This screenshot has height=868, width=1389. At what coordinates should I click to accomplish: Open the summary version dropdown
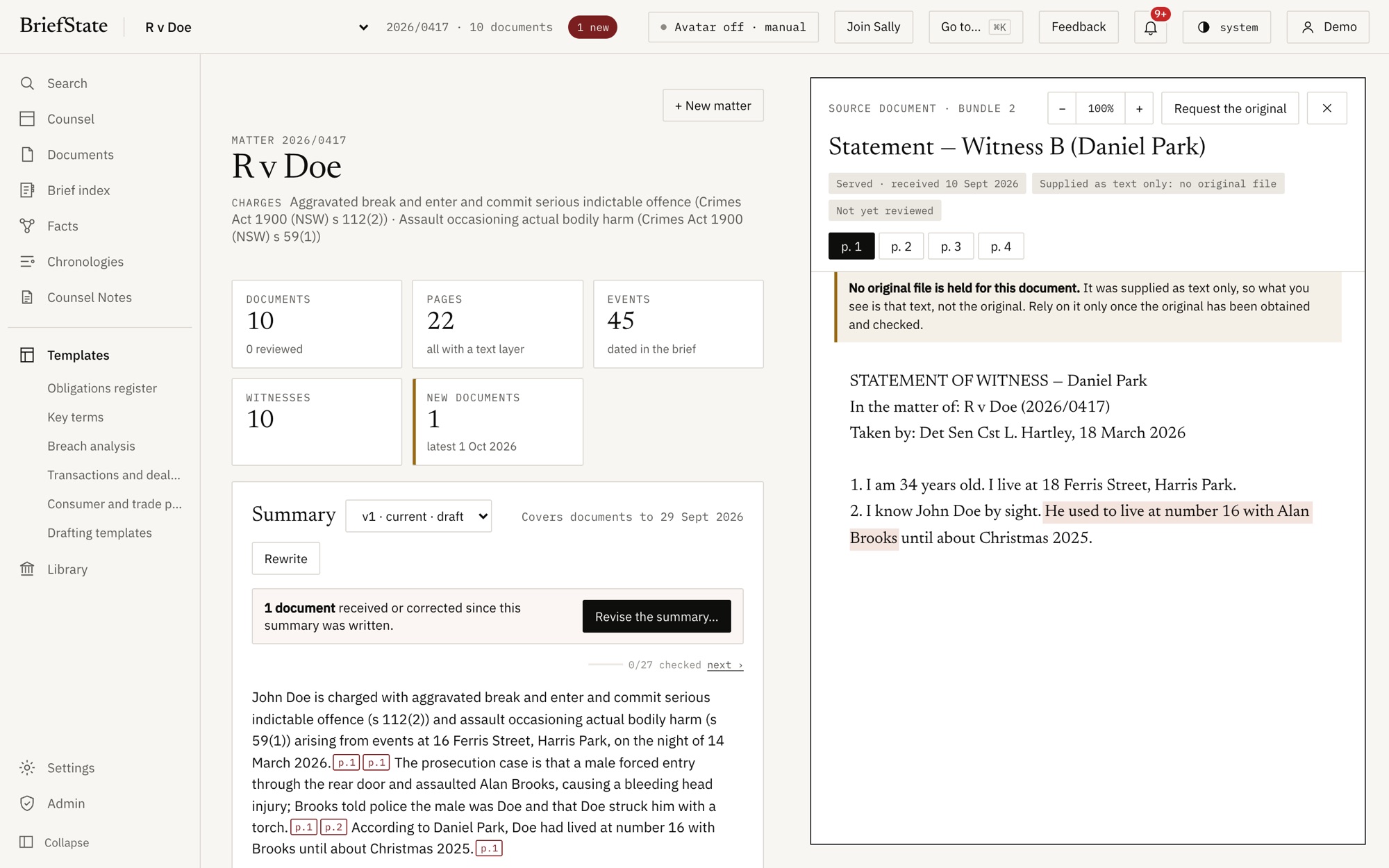[x=419, y=517]
